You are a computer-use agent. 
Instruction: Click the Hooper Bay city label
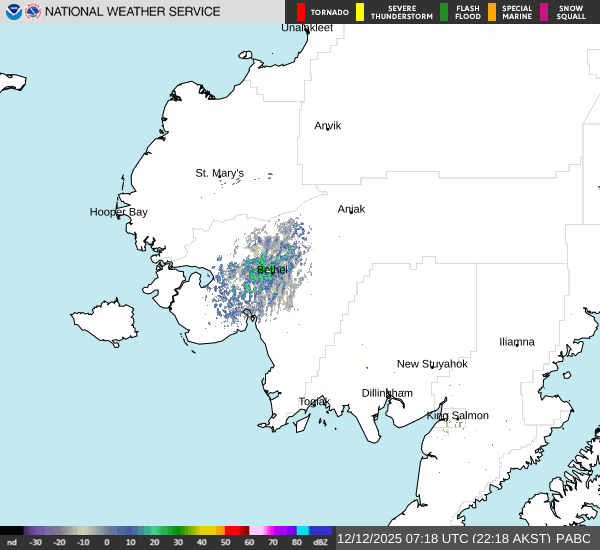118,212
